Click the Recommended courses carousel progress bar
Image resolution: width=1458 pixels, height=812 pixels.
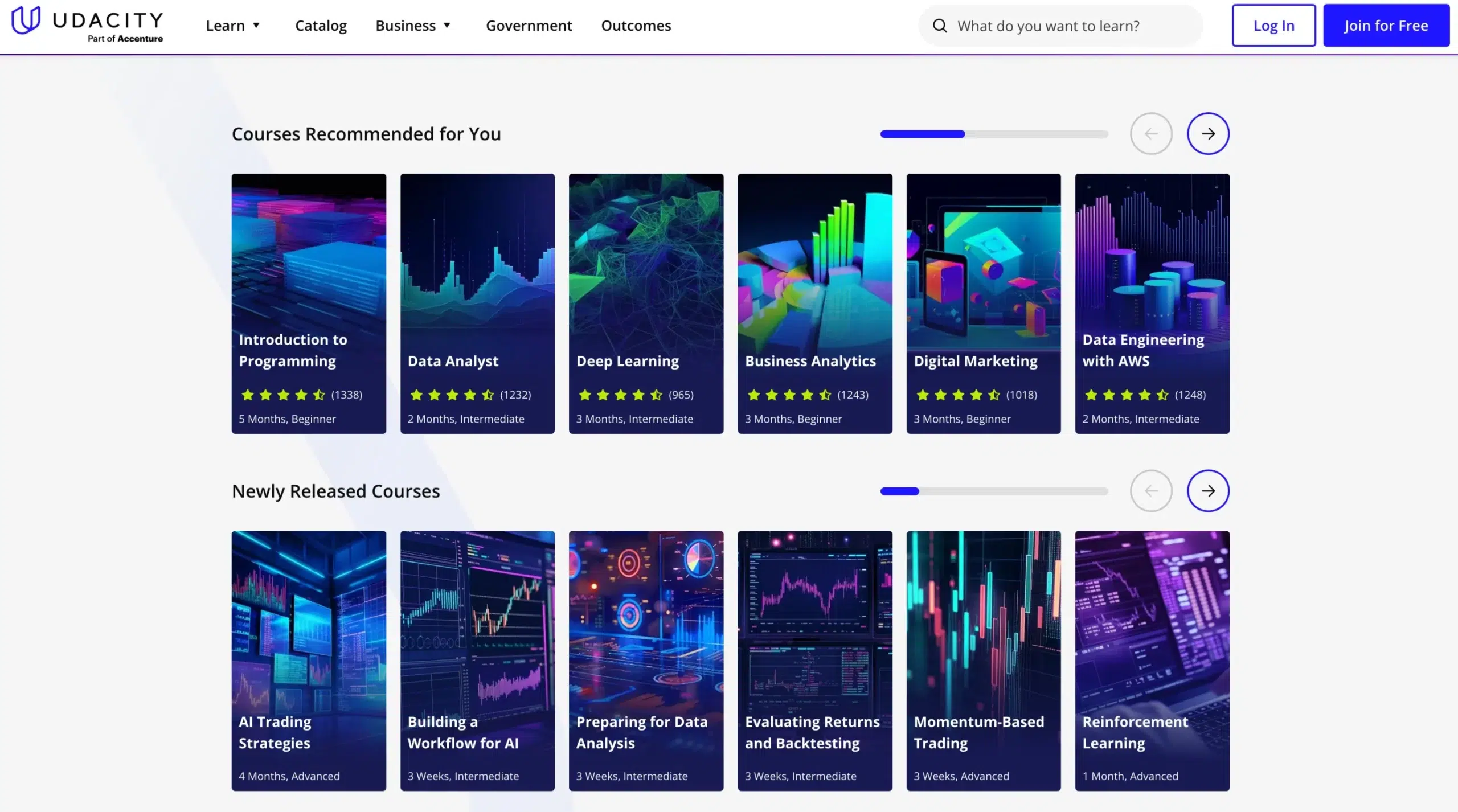coord(994,134)
